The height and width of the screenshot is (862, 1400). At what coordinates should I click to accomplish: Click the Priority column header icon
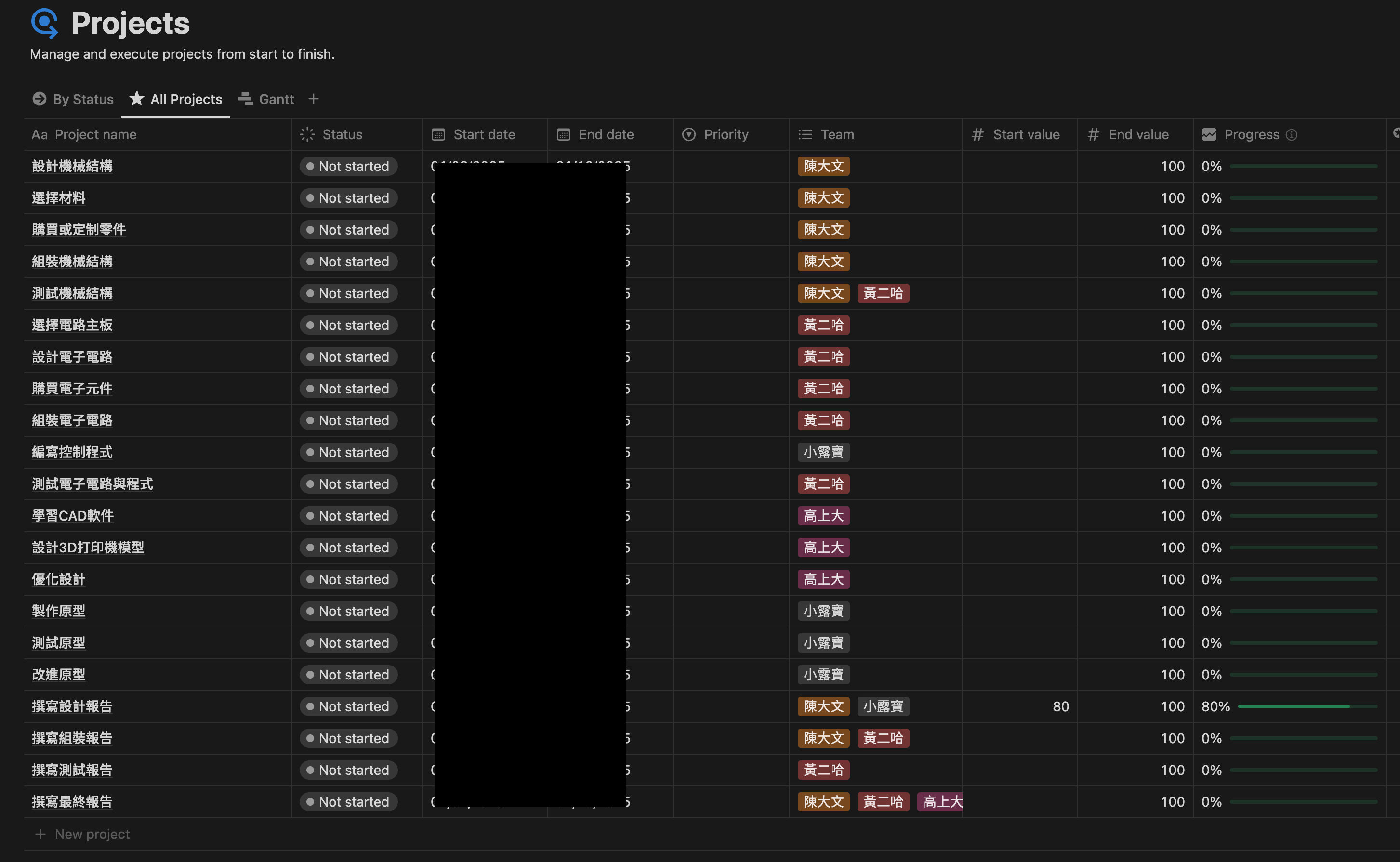[689, 134]
